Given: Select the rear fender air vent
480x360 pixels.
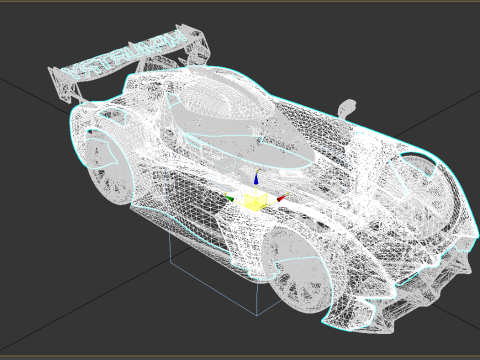Looking at the screenshot, I should click(112, 117).
